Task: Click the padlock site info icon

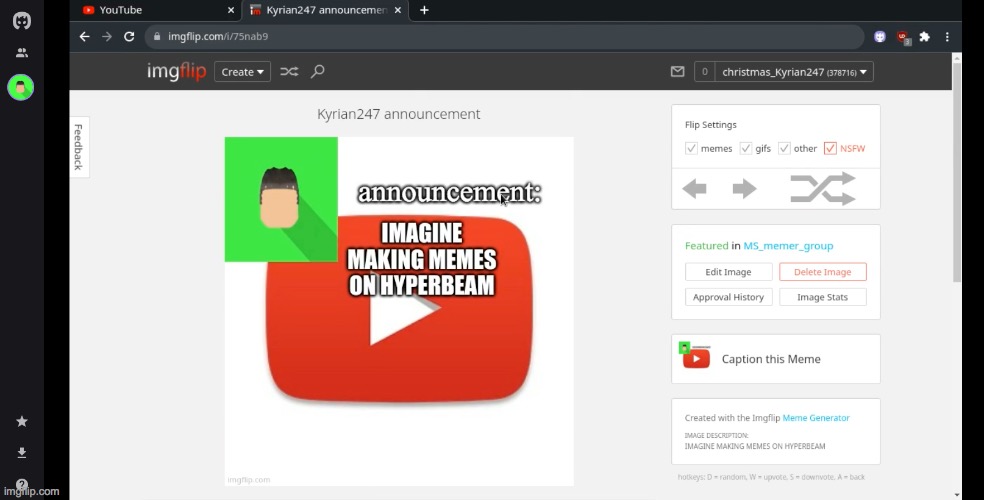Action: (157, 36)
